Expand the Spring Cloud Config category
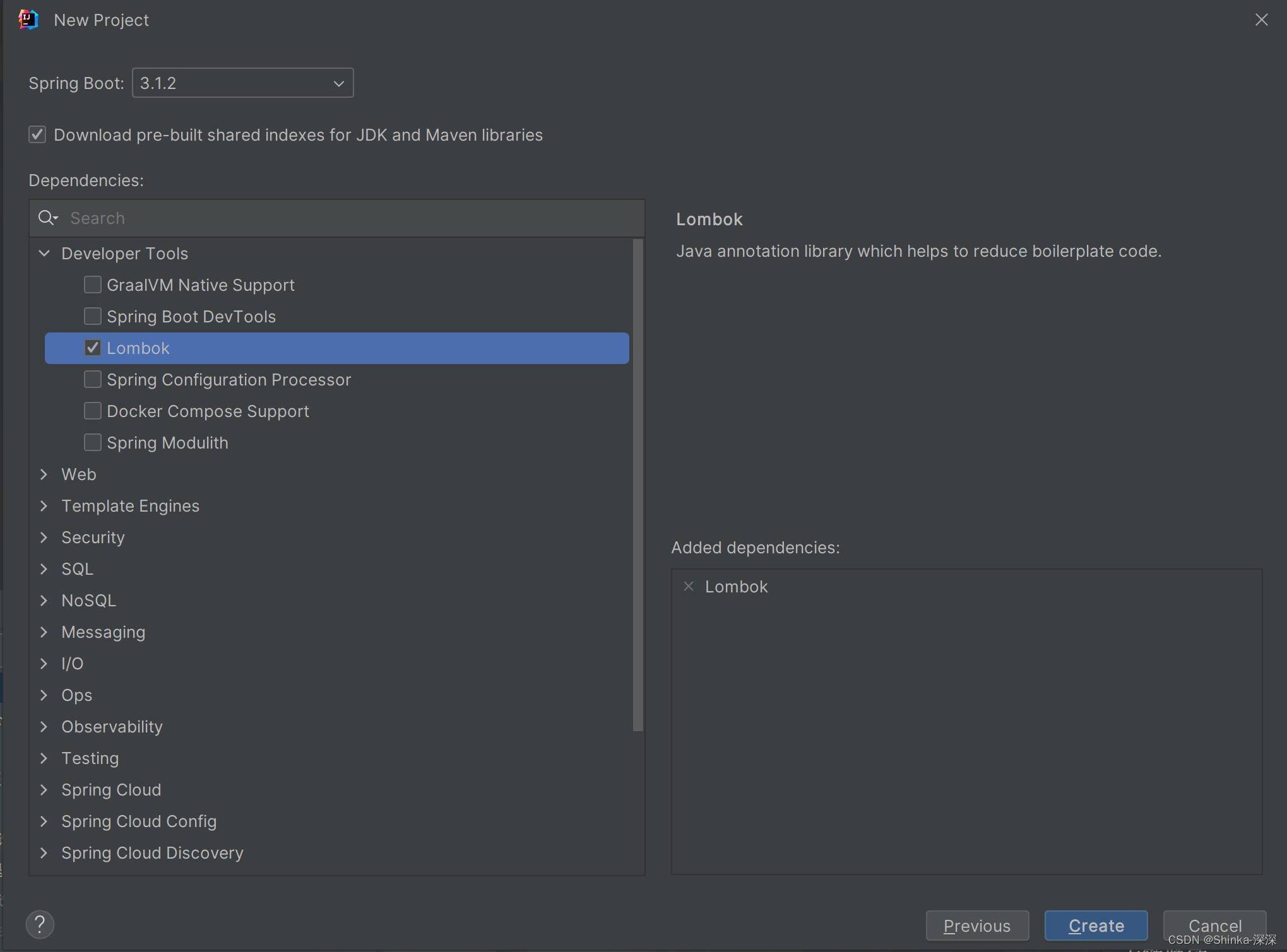Image resolution: width=1287 pixels, height=952 pixels. 44,821
